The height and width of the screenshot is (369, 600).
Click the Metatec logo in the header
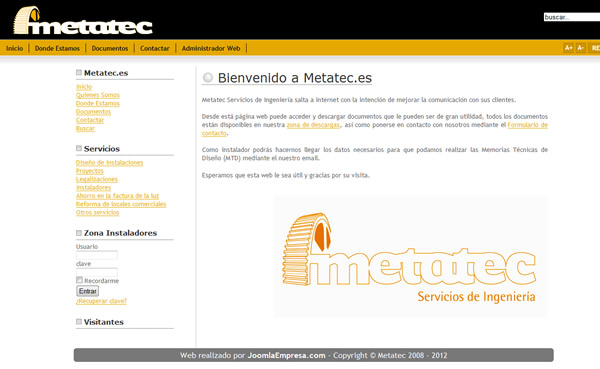(83, 20)
